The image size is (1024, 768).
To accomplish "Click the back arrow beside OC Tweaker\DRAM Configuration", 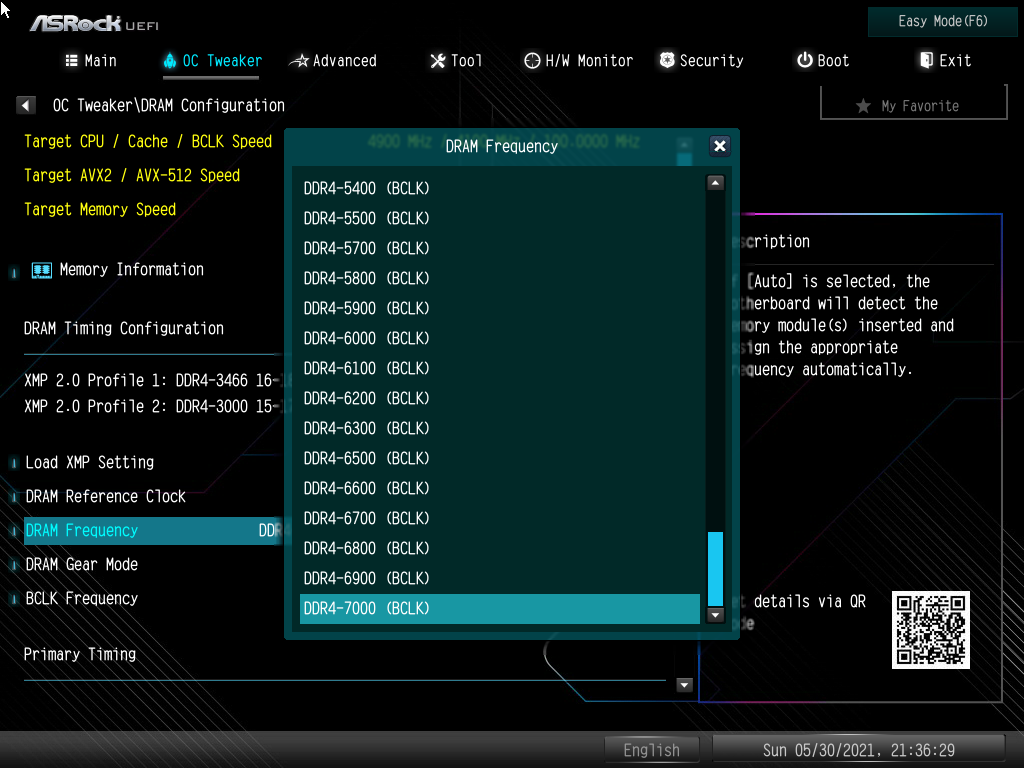I will pos(27,105).
